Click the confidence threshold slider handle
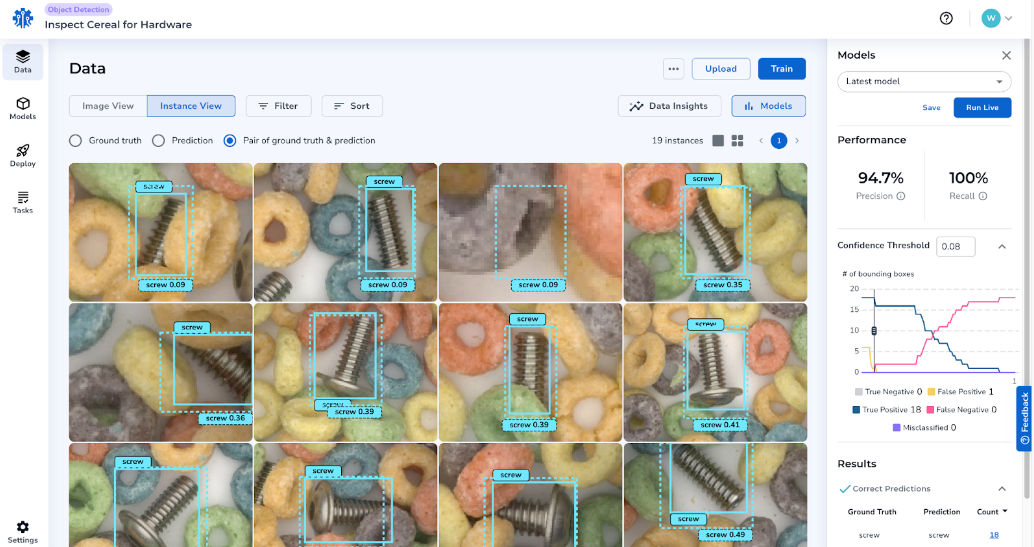Image resolution: width=1034 pixels, height=547 pixels. point(874,331)
